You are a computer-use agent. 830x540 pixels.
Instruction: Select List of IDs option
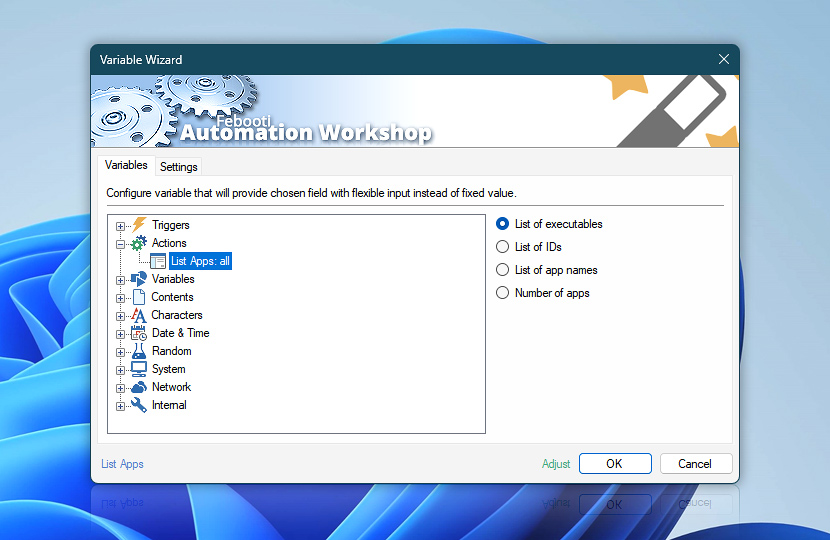[528, 247]
